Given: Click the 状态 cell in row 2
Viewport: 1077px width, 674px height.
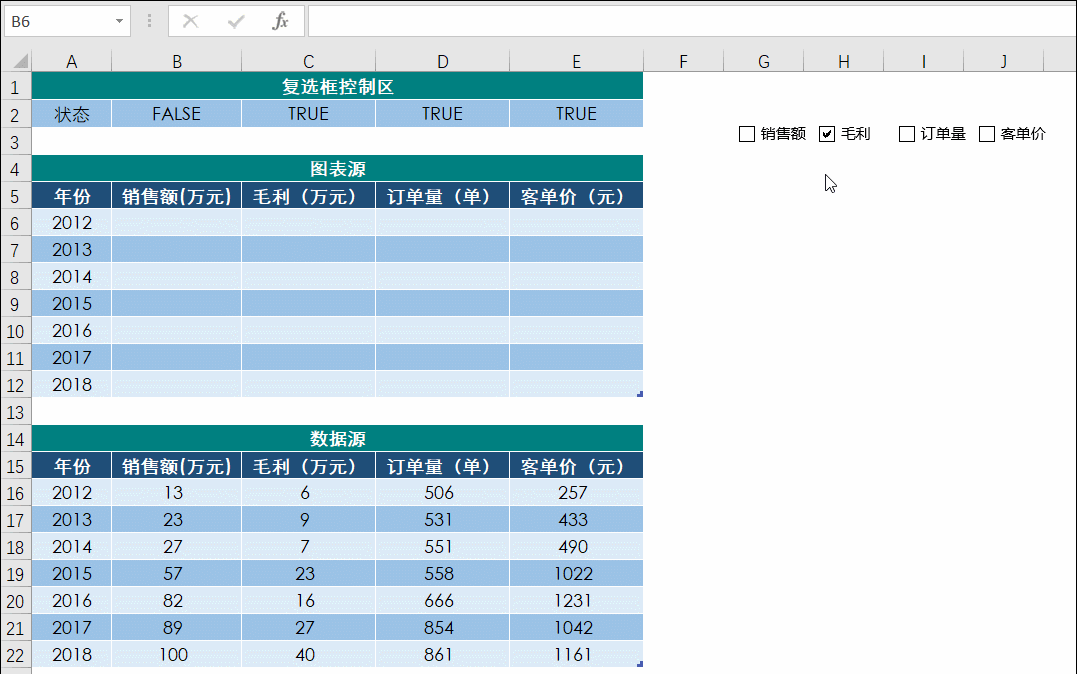Looking at the screenshot, I should pyautogui.click(x=71, y=114).
